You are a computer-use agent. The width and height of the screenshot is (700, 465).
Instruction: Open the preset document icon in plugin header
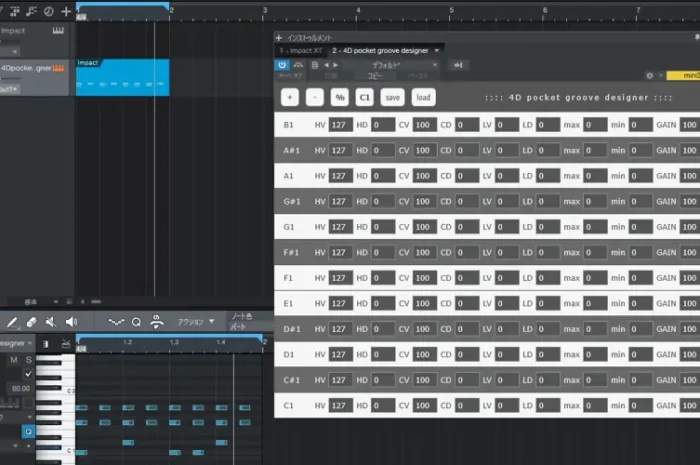pyautogui.click(x=315, y=65)
